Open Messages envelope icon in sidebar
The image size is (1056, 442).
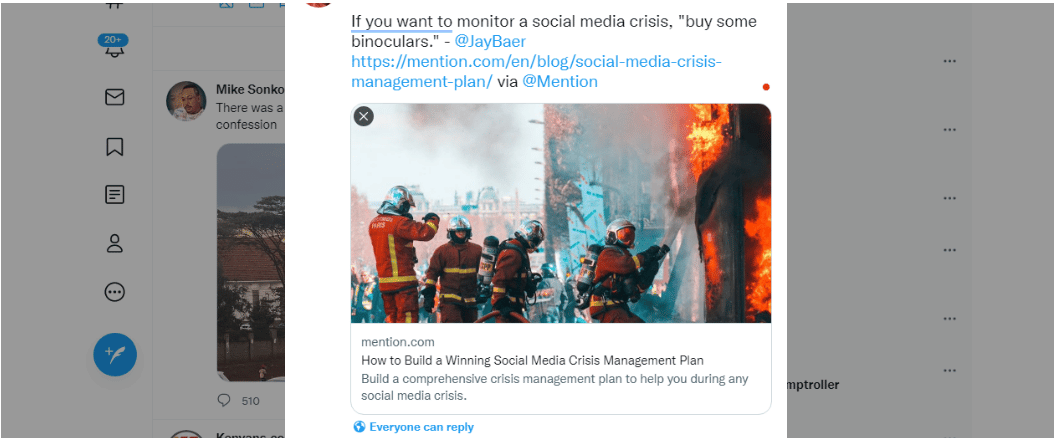click(x=114, y=97)
